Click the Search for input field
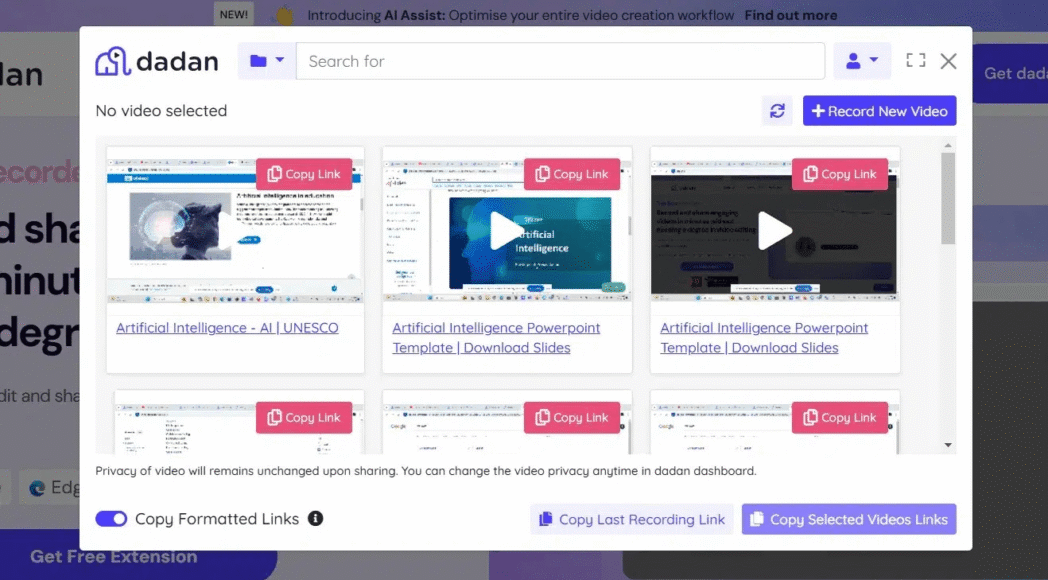This screenshot has width=1048, height=580. tap(560, 61)
